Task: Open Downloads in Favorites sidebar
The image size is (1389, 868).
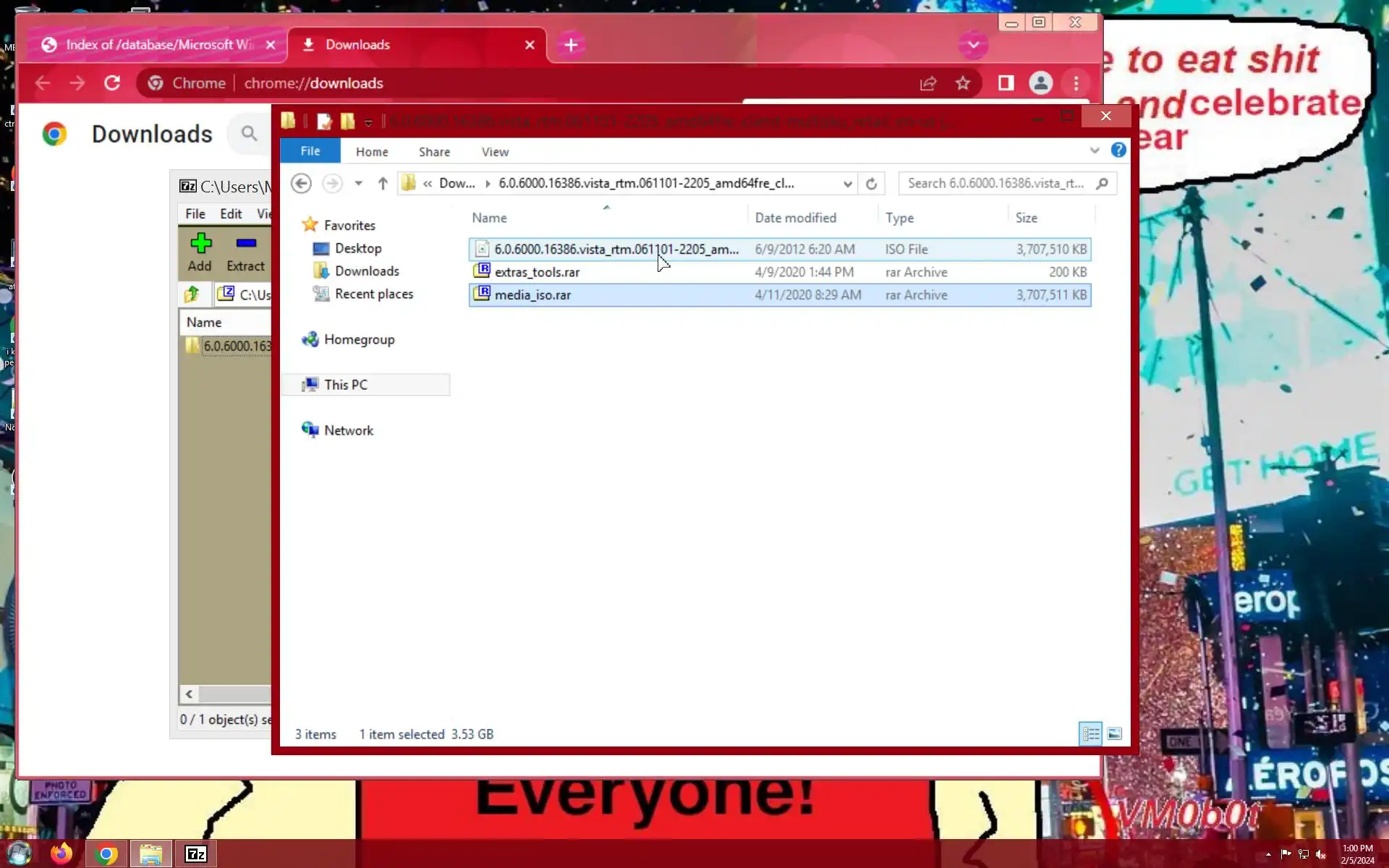Action: [367, 271]
